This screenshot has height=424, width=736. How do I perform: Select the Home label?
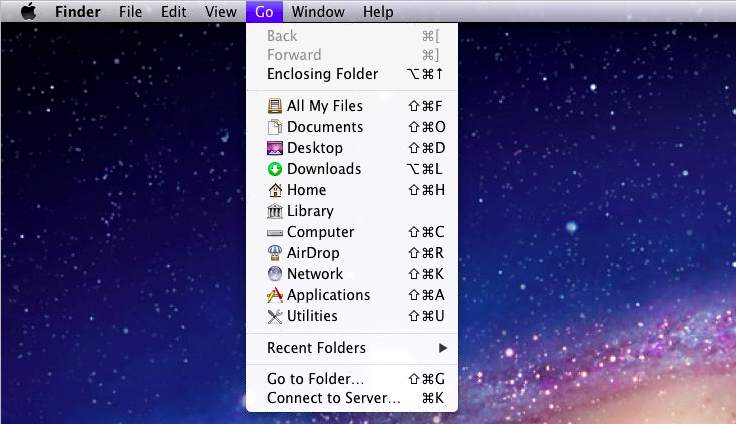tap(307, 190)
